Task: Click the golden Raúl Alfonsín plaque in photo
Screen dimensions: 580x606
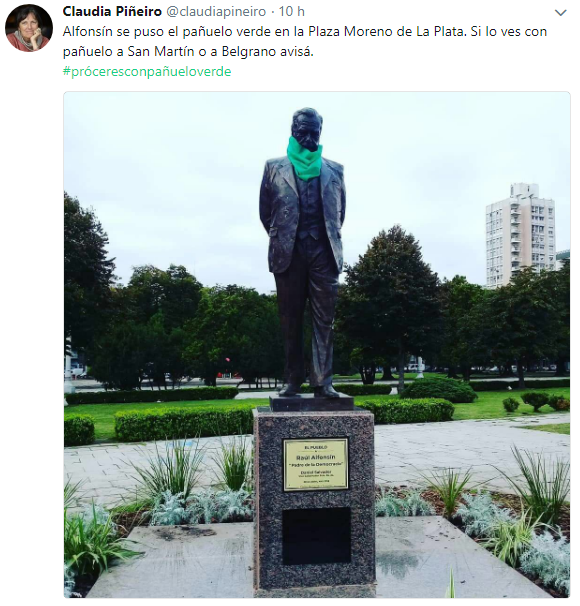Action: coord(316,464)
